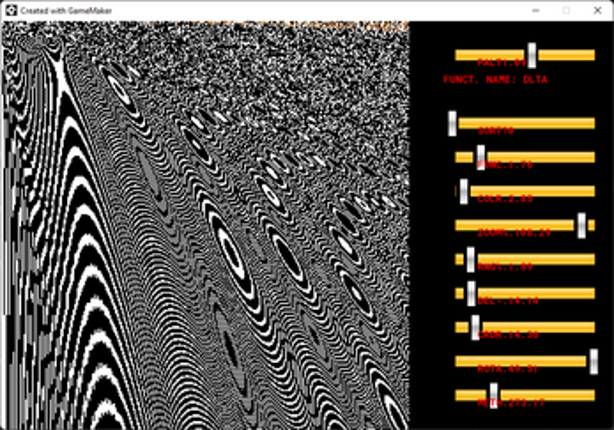This screenshot has height=430, width=614.
Task: Click the DEL value label
Action: coord(508,301)
